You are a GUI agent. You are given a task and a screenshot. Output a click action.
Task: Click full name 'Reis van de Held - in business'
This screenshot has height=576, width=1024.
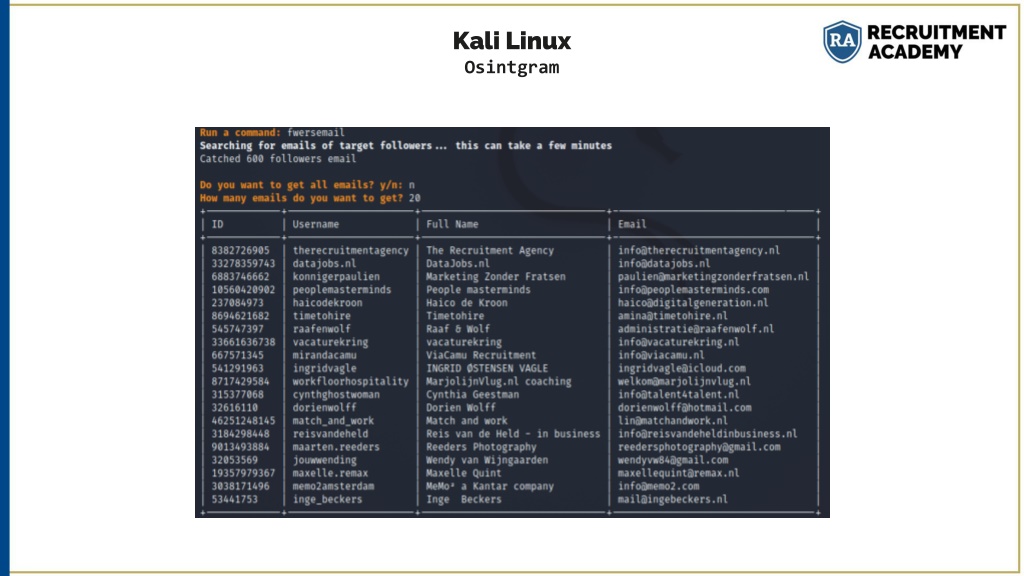coord(513,433)
